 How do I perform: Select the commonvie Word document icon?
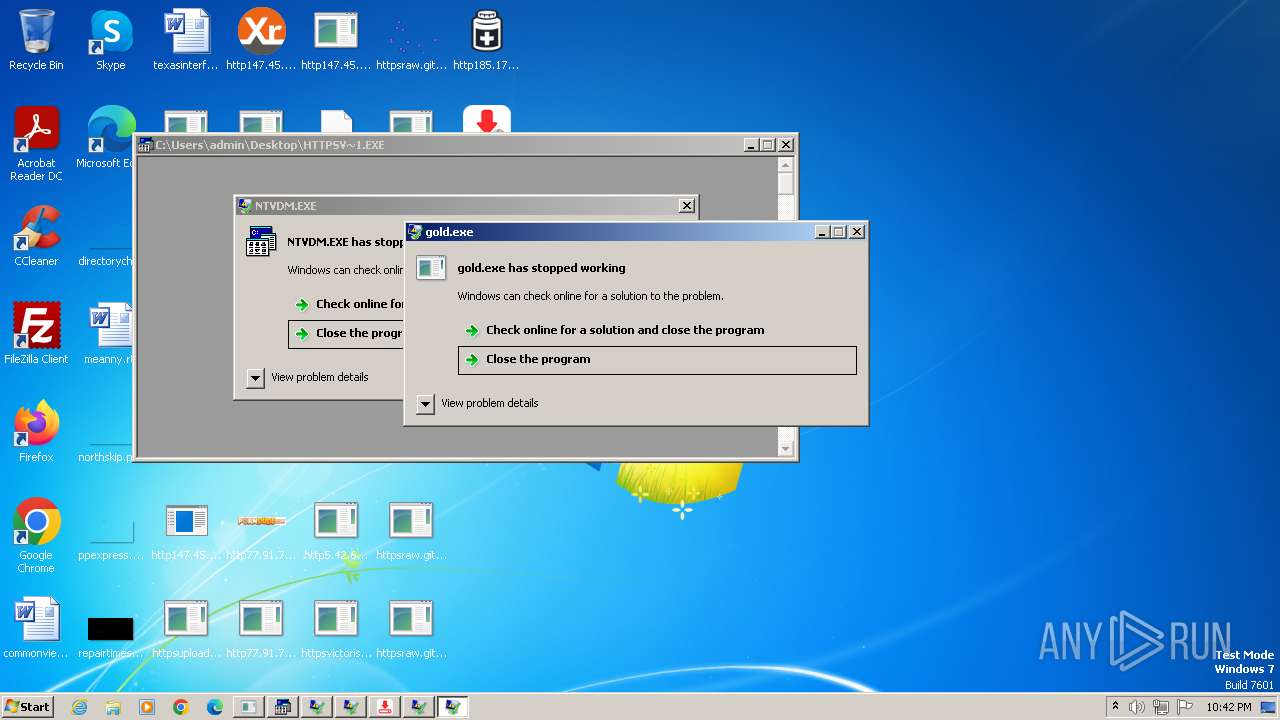(36, 628)
